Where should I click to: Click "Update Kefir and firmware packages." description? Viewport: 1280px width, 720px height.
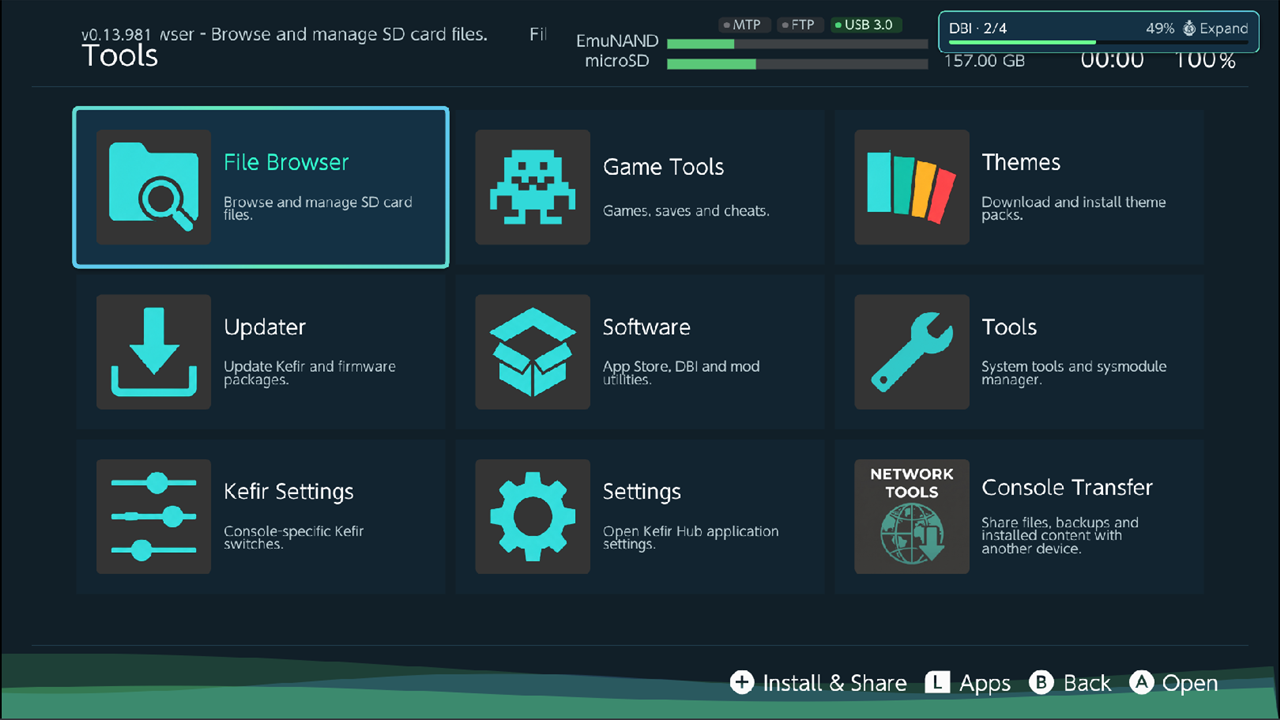click(x=310, y=373)
